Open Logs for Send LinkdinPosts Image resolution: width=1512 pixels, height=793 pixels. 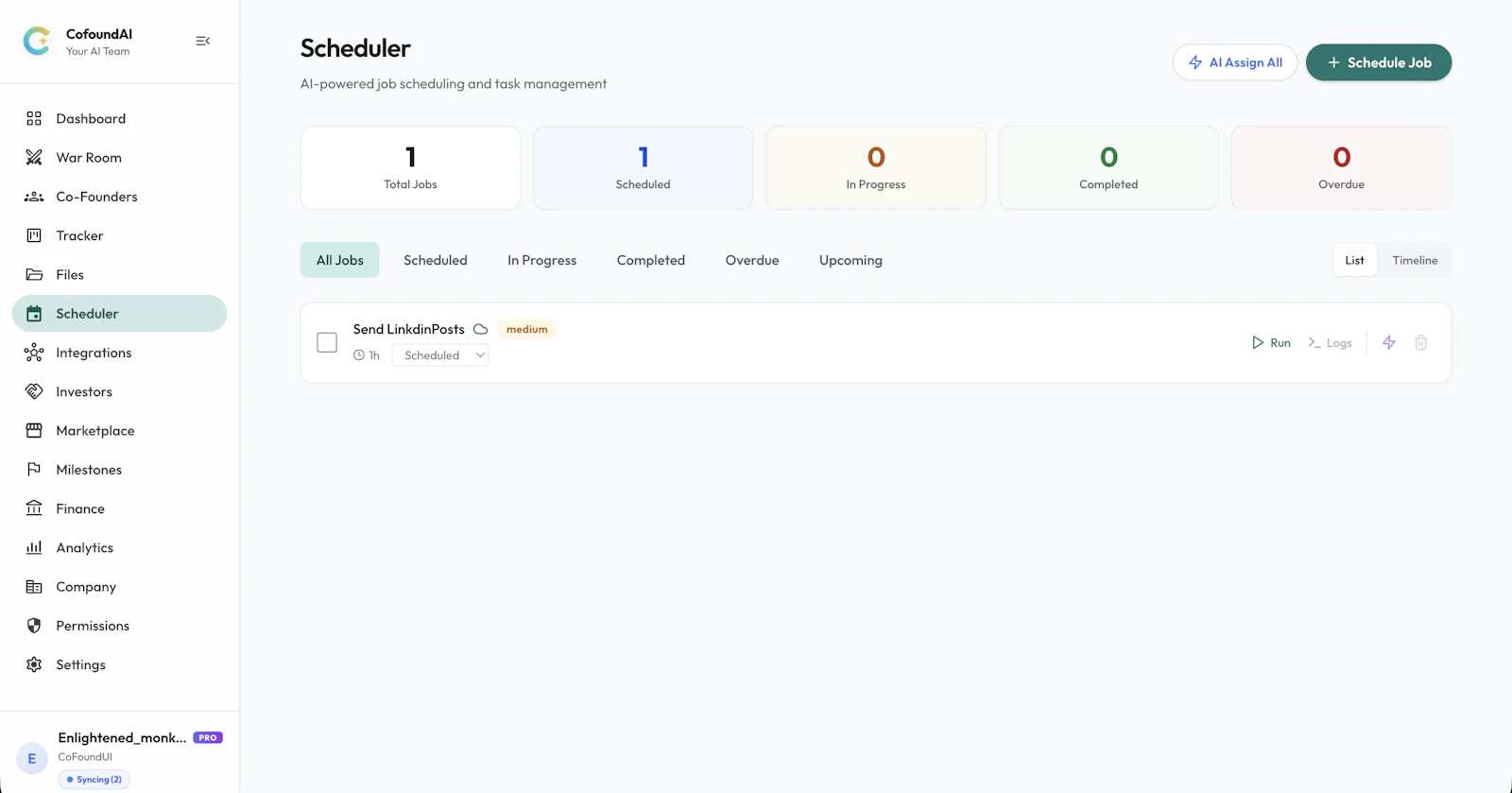point(1330,342)
